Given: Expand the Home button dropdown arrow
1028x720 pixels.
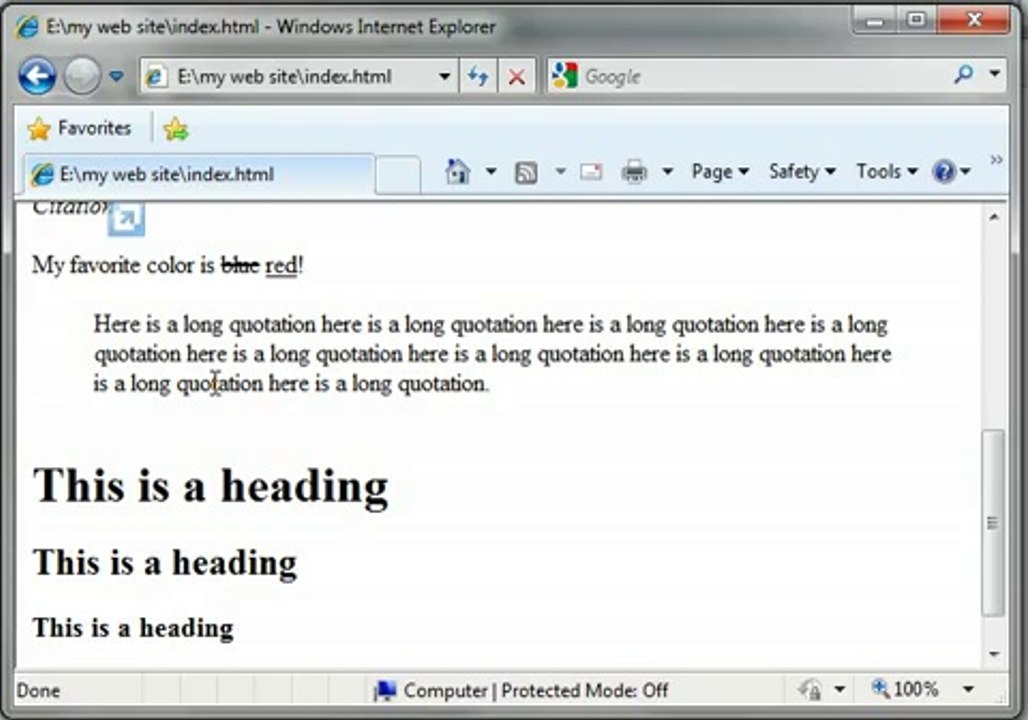Looking at the screenshot, I should (x=491, y=172).
